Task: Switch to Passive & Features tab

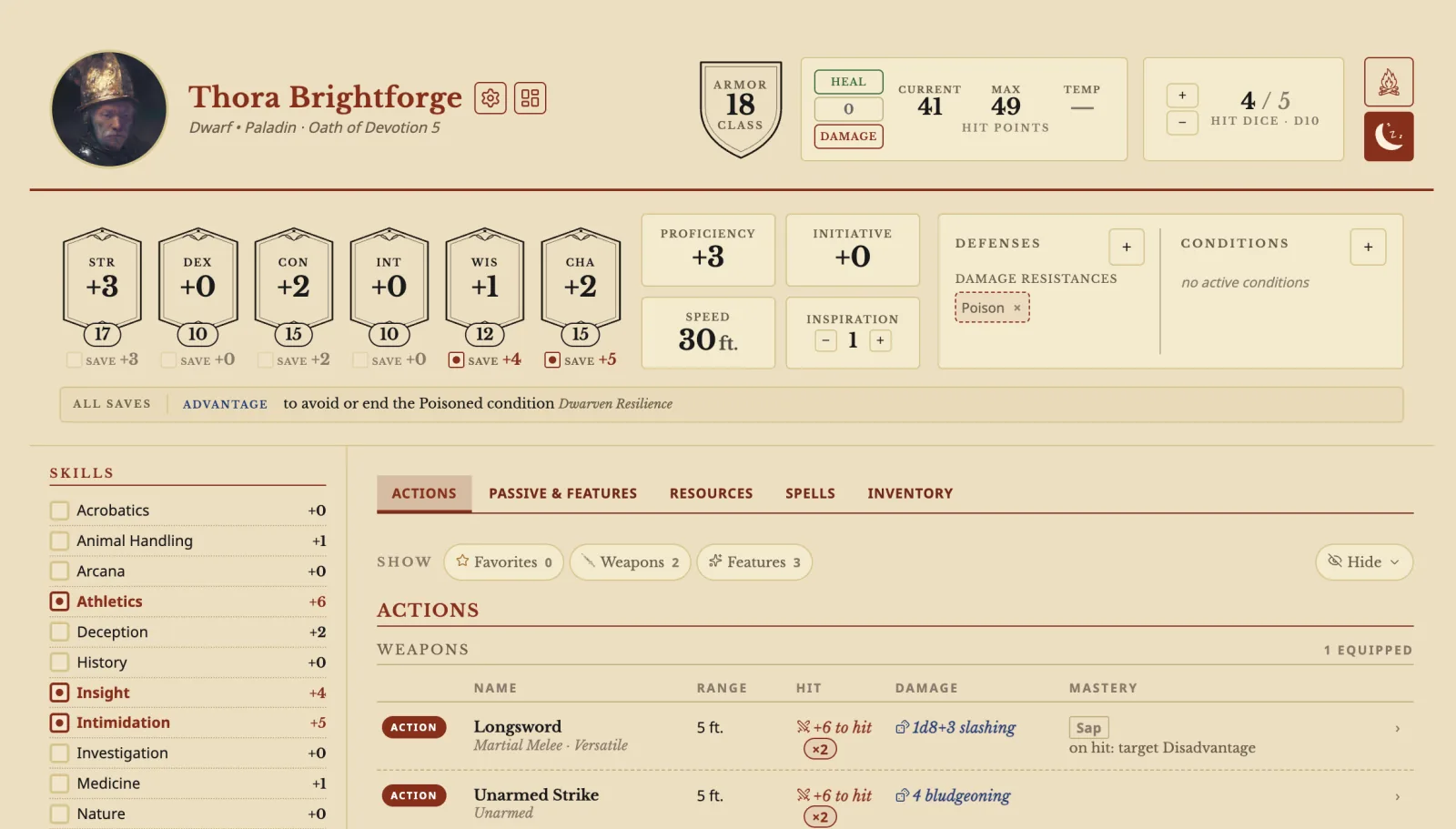Action: click(562, 493)
